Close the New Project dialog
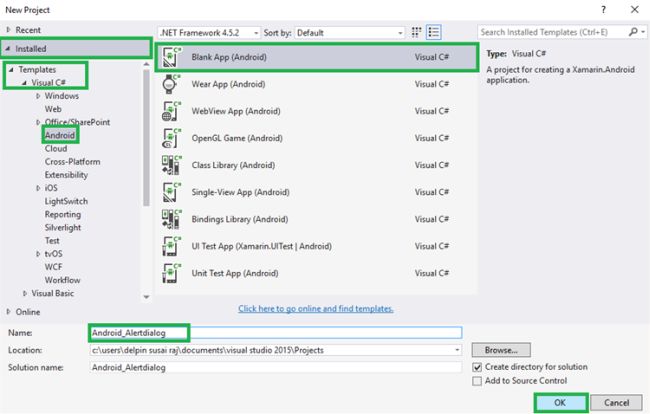This screenshot has height=414, width=650. point(635,10)
